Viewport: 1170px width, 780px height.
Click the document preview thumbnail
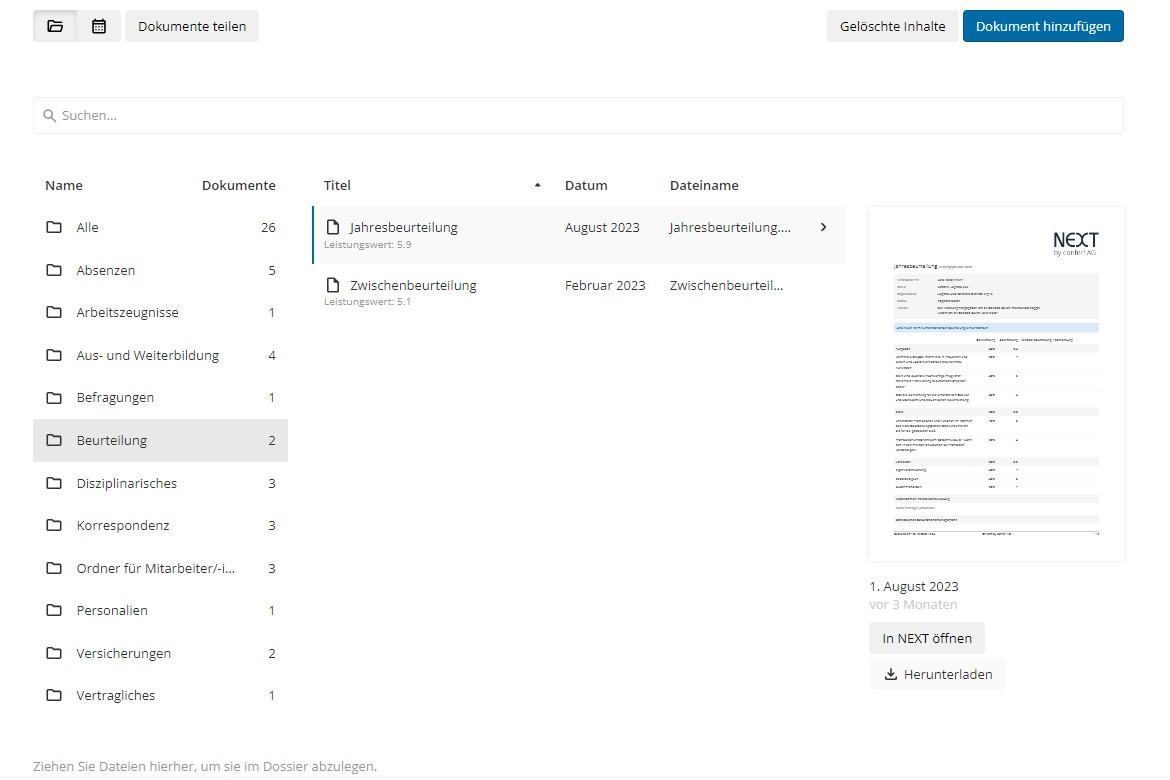995,382
